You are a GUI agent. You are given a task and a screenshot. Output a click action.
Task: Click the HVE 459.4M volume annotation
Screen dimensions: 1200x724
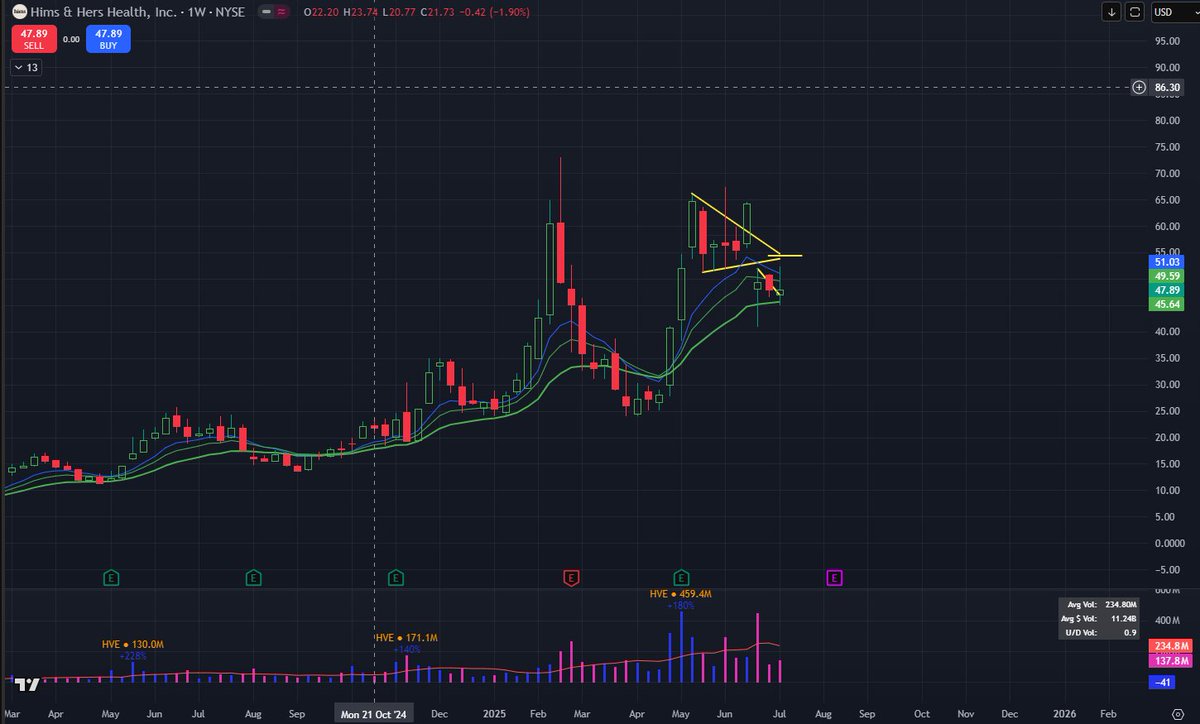point(681,594)
